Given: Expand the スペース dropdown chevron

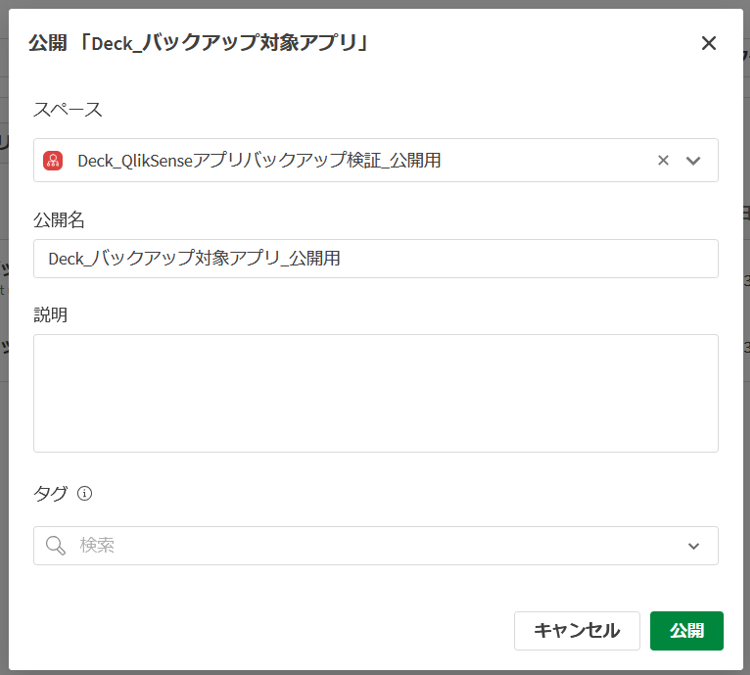Looking at the screenshot, I should (x=693, y=160).
